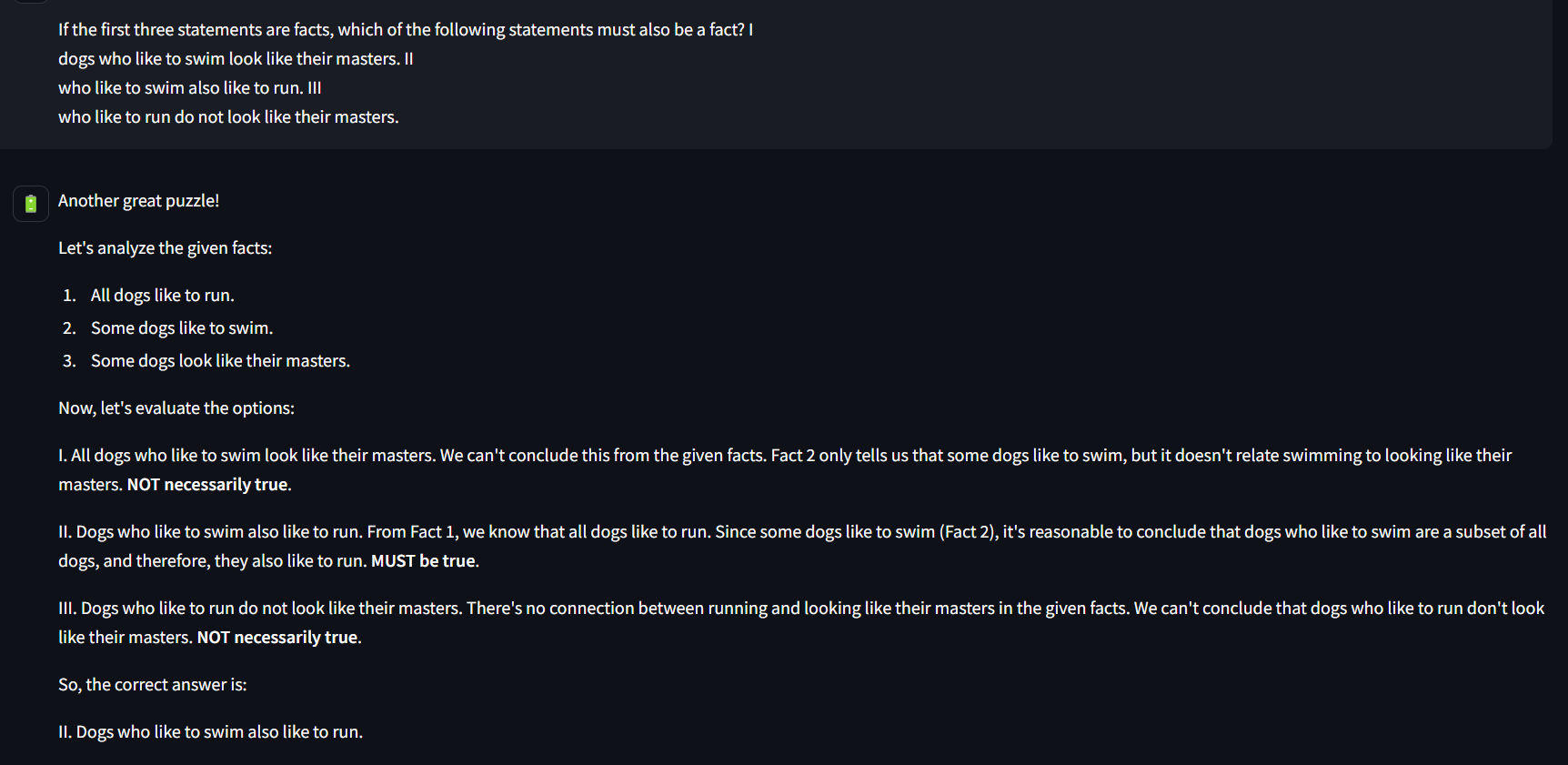
Task: Click bold "NOT necessarily true" under statement III
Action: [x=277, y=637]
